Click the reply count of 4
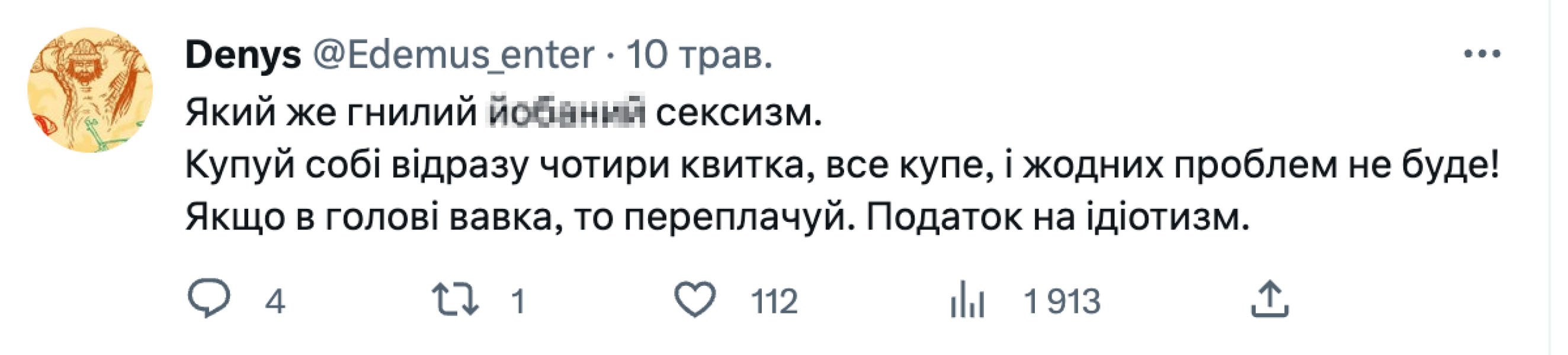The height and width of the screenshot is (355, 1568). [x=275, y=302]
